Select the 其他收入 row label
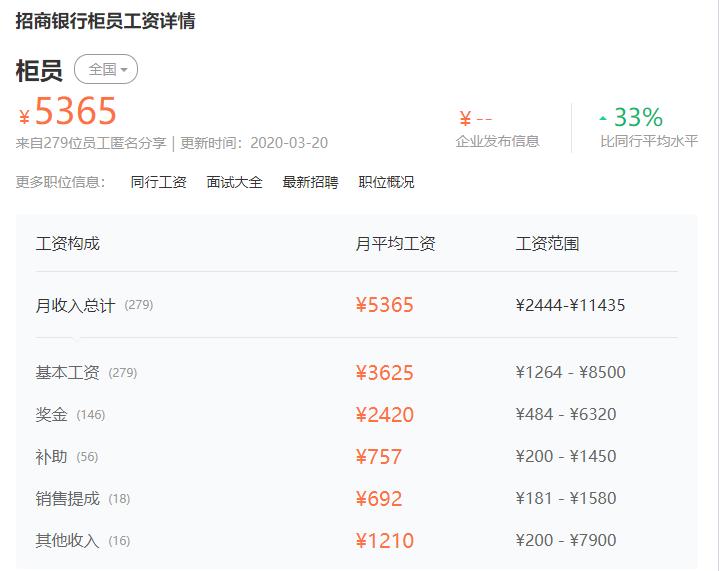 click(x=67, y=541)
